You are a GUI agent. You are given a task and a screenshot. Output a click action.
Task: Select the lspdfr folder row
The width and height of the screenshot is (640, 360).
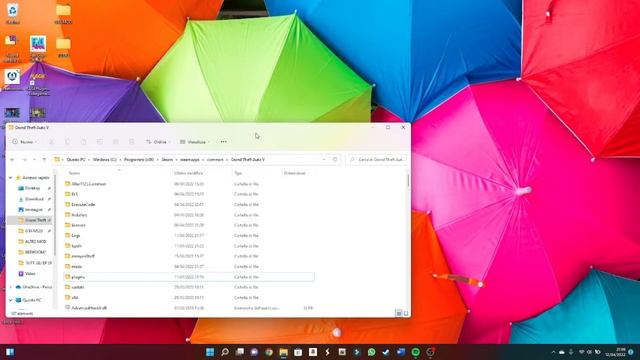click(x=189, y=246)
